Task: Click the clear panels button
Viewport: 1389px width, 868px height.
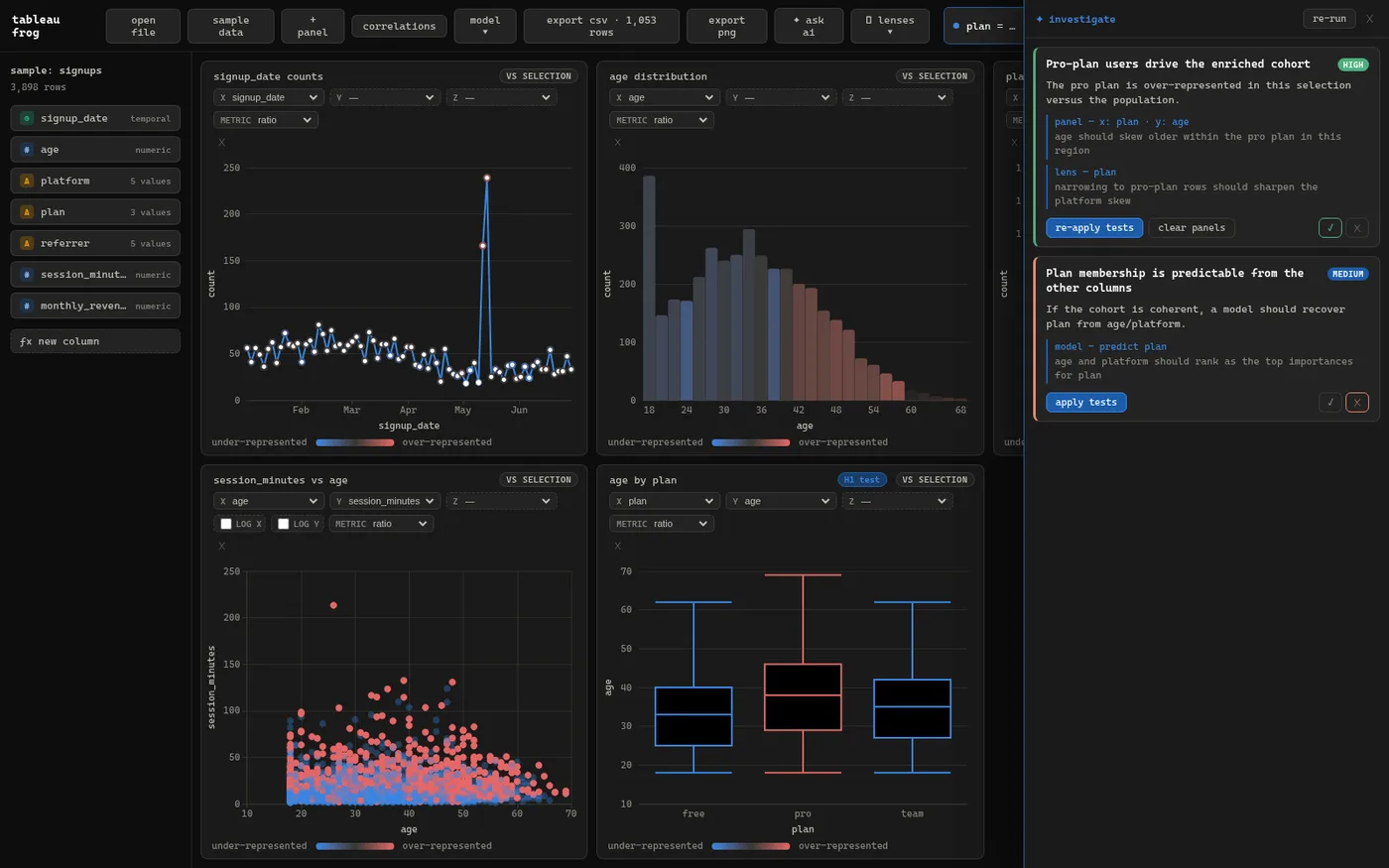Action: tap(1192, 228)
